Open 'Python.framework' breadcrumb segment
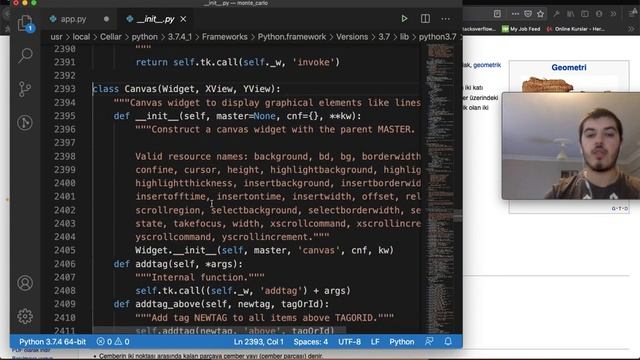The width and height of the screenshot is (640, 360). tap(292, 37)
